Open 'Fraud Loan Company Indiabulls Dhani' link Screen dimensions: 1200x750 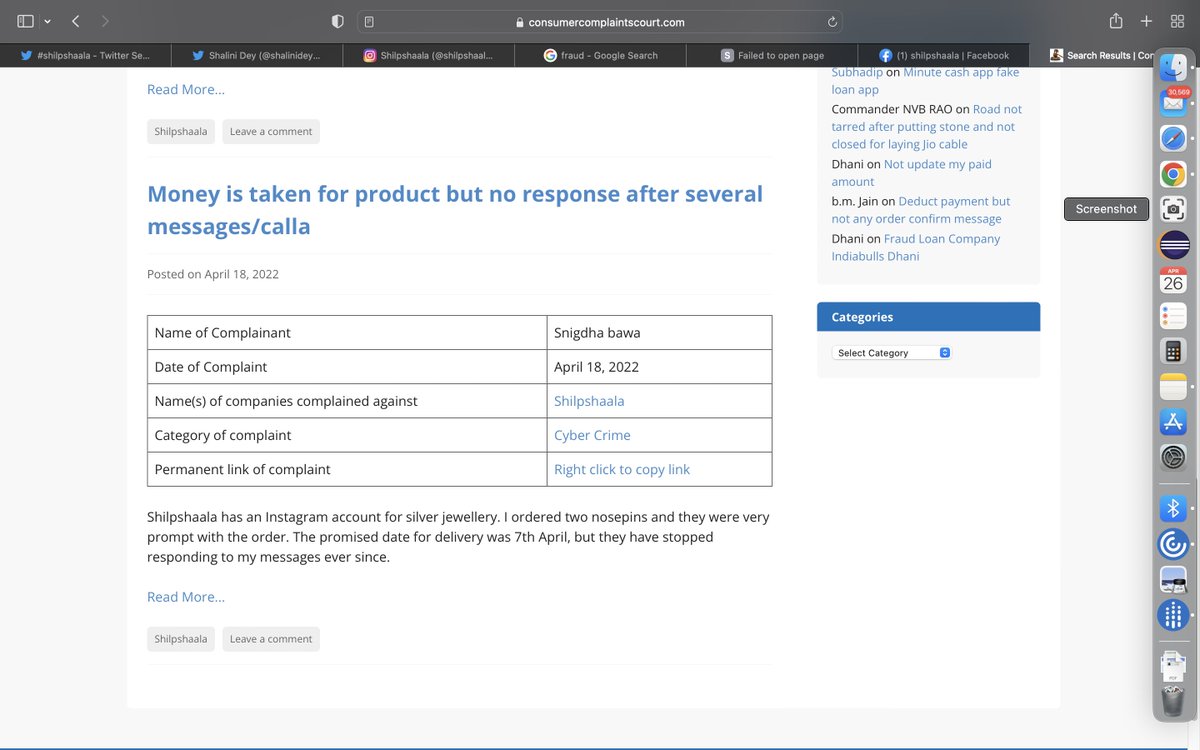(915, 247)
